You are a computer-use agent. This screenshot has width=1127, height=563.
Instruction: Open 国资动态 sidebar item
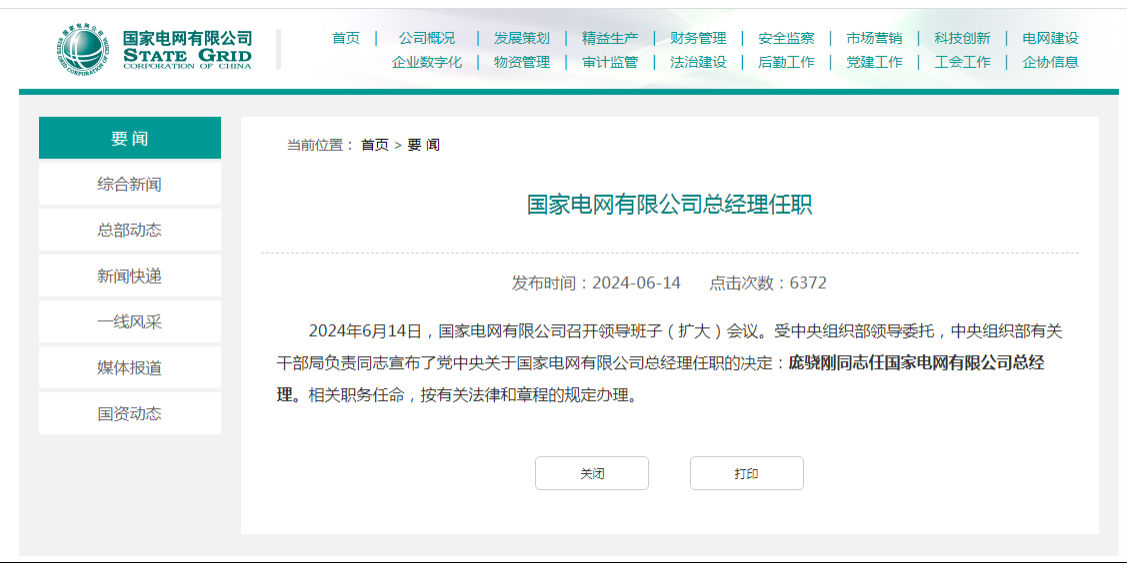(130, 413)
